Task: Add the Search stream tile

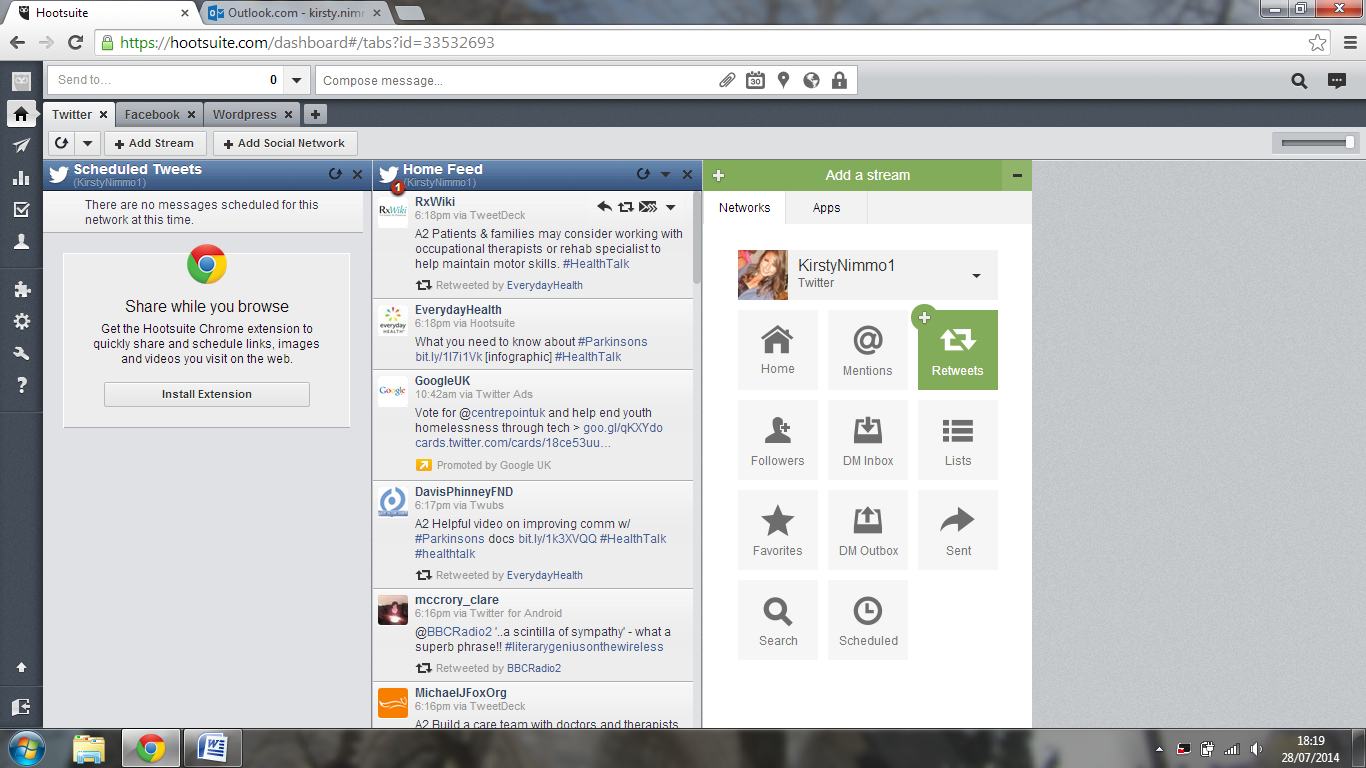Action: 778,620
